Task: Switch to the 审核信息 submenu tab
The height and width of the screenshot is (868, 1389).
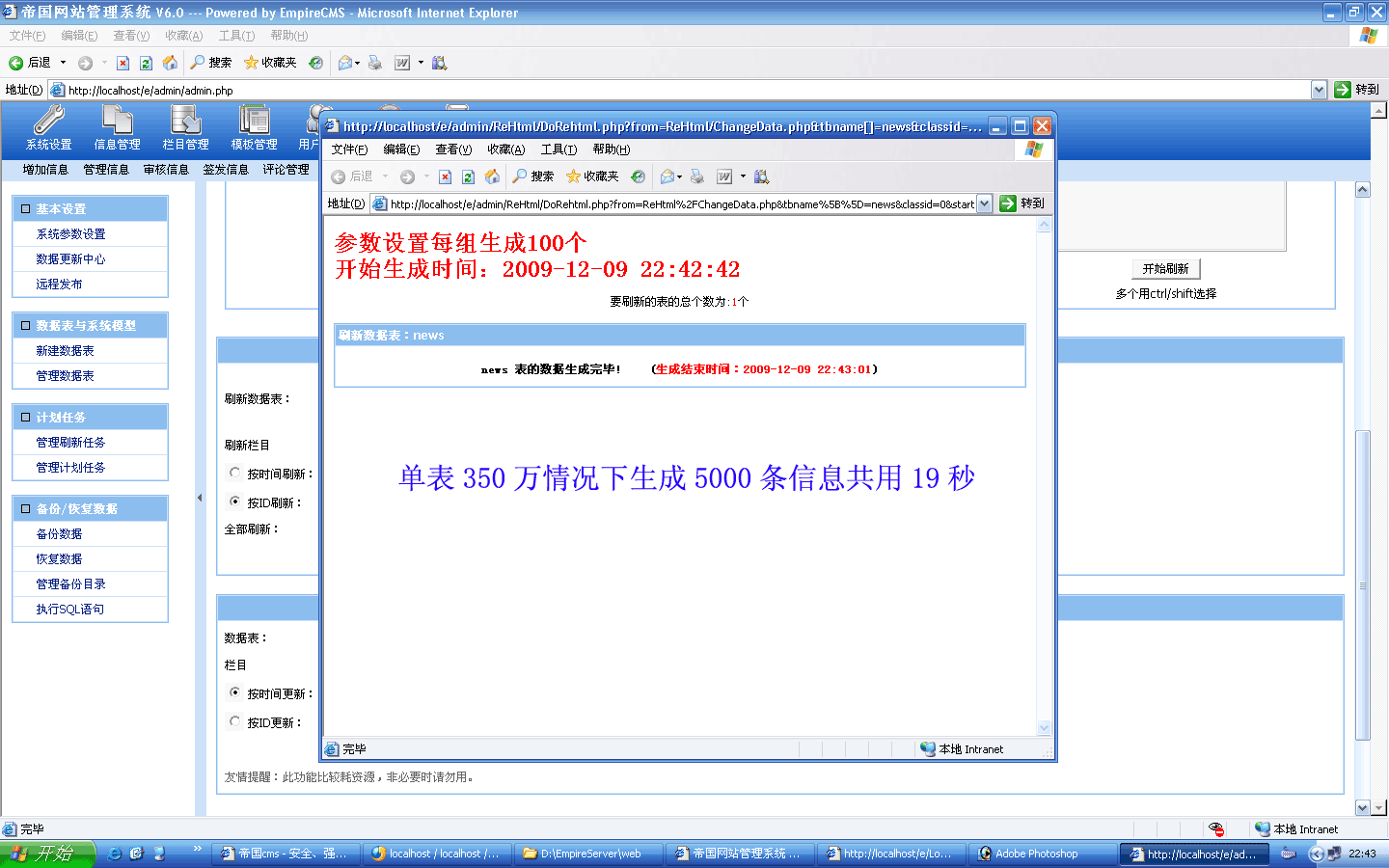Action: [x=166, y=170]
